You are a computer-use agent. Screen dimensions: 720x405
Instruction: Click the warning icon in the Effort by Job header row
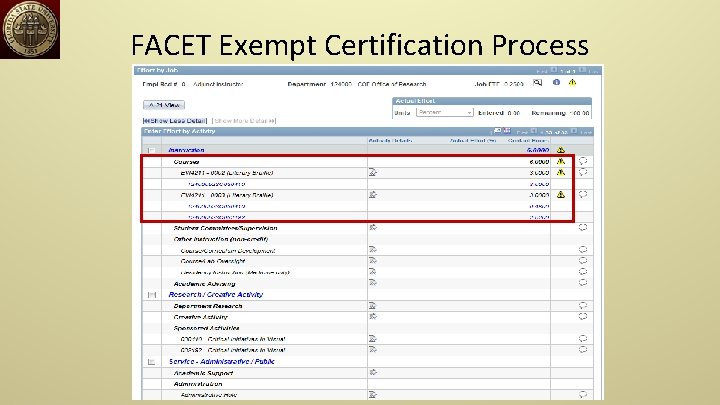pos(572,83)
